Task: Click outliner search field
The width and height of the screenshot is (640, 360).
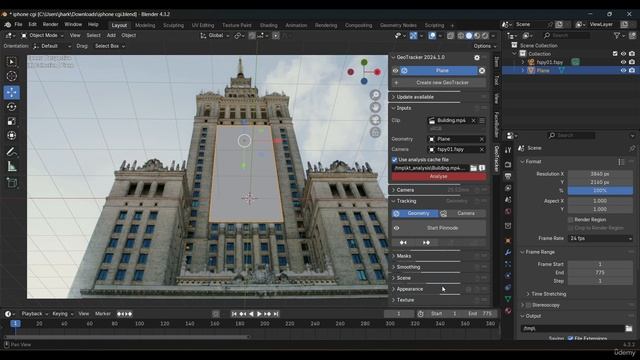Action: (567, 36)
